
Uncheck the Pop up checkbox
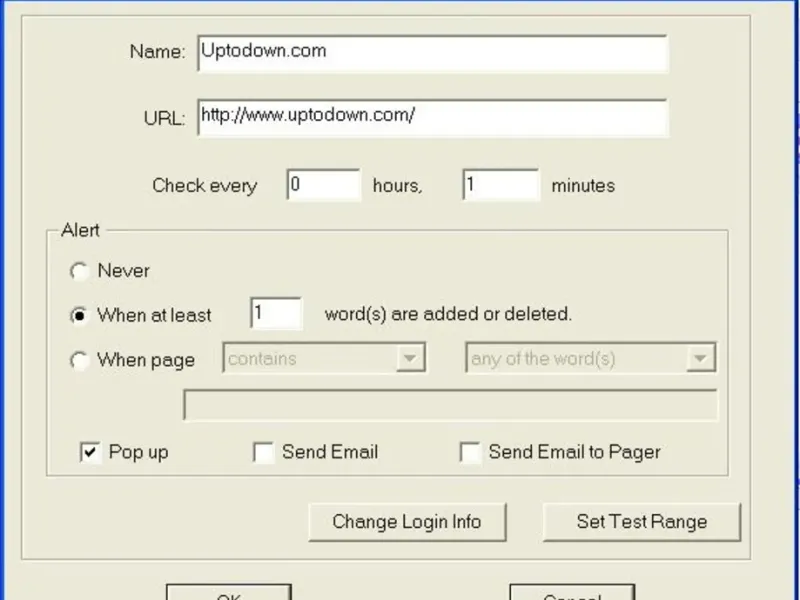[90, 452]
